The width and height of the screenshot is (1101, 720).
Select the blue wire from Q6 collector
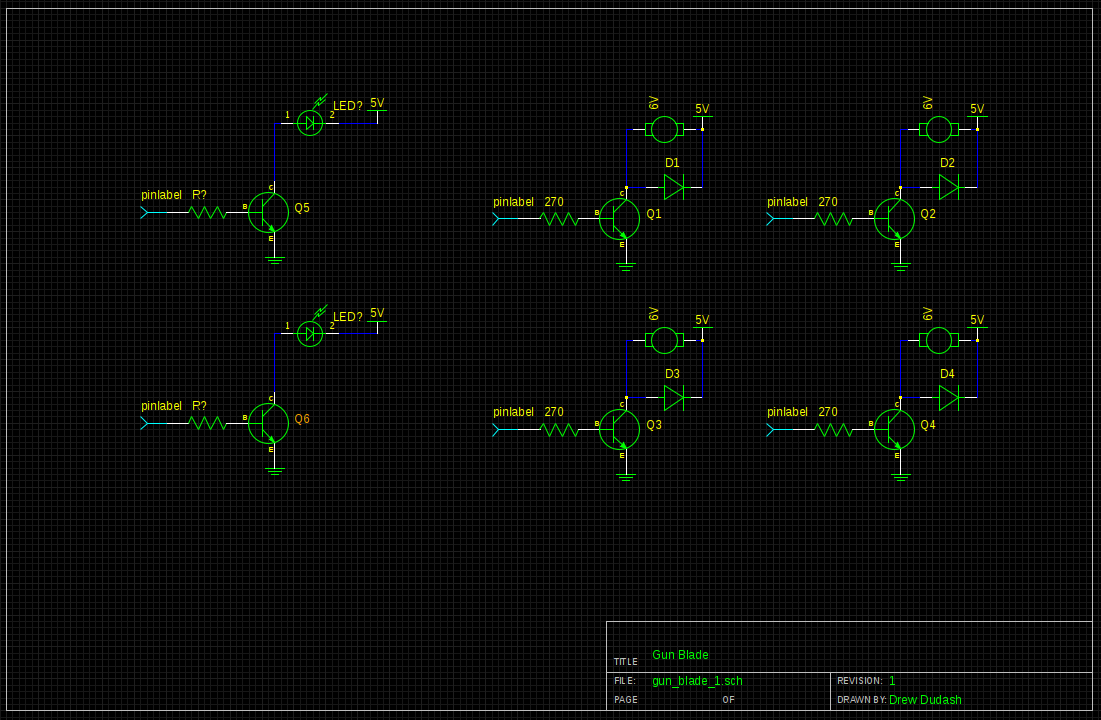tap(275, 362)
